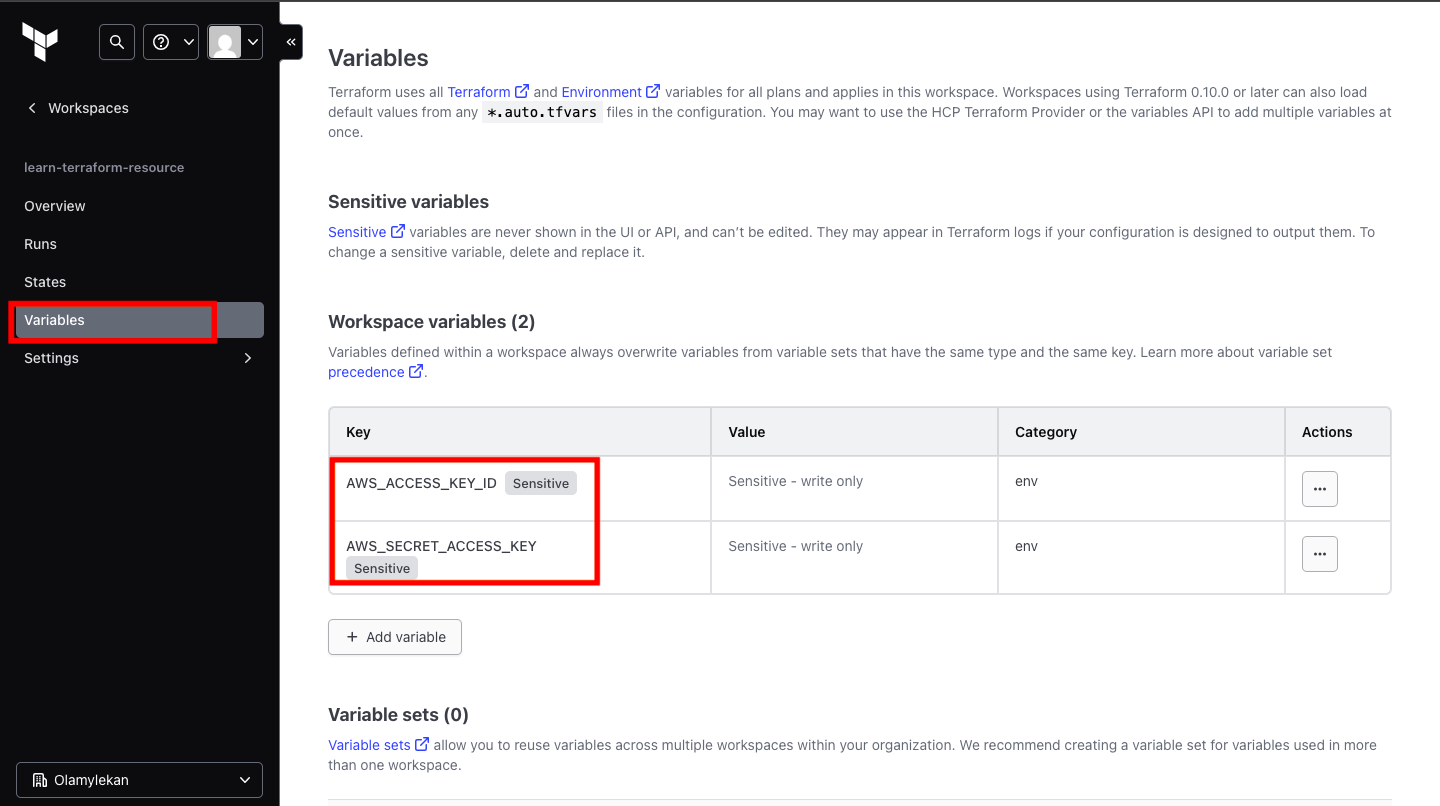Screen dimensions: 1440x806
Task: Open the Sensitive documentation link
Action: tap(366, 232)
